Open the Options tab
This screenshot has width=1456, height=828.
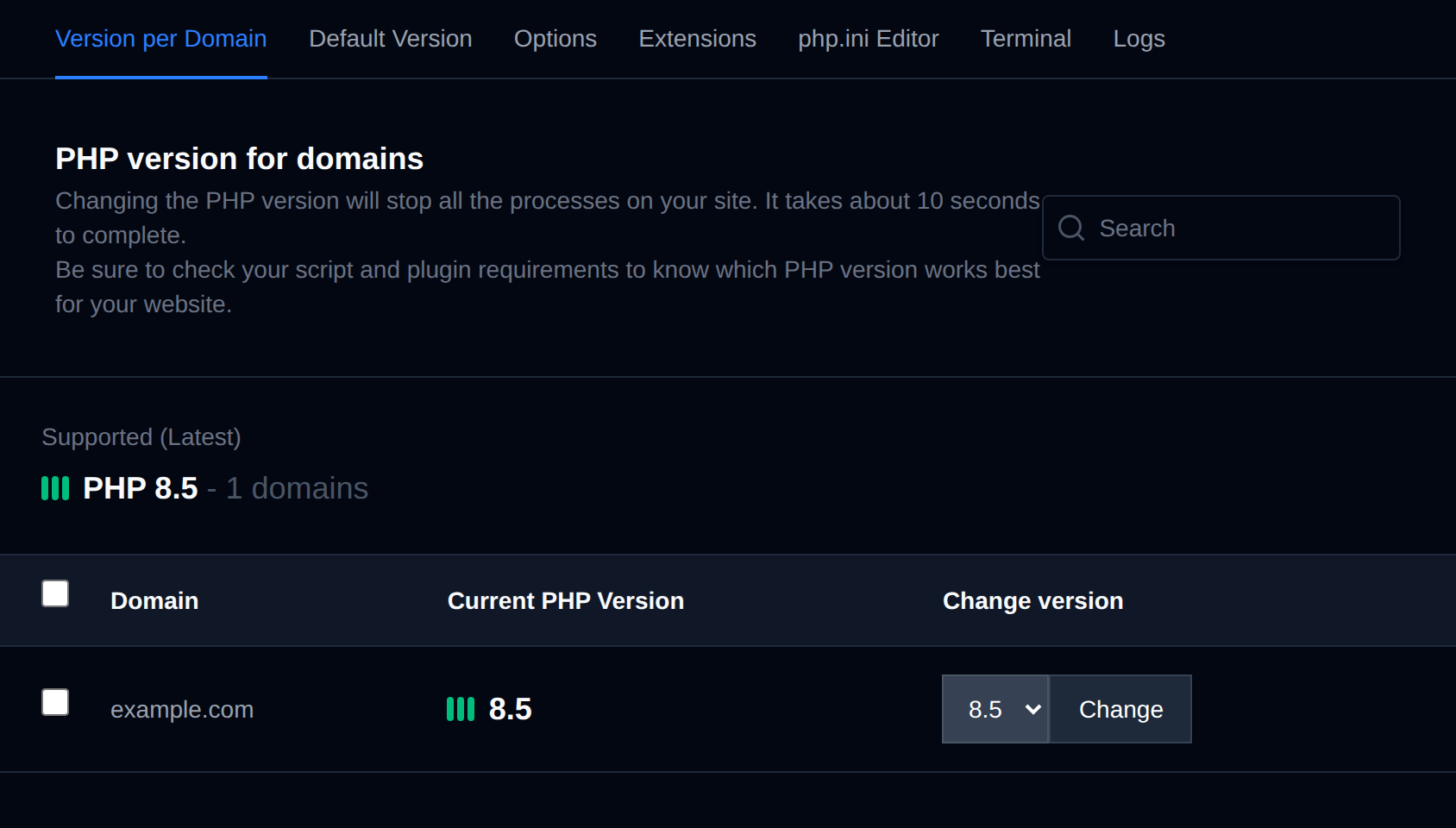[555, 39]
